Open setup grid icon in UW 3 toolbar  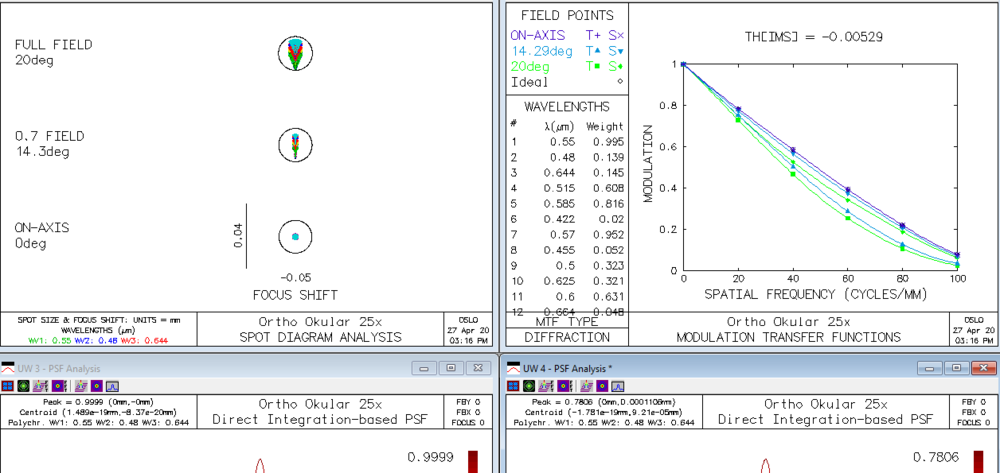tap(8, 386)
